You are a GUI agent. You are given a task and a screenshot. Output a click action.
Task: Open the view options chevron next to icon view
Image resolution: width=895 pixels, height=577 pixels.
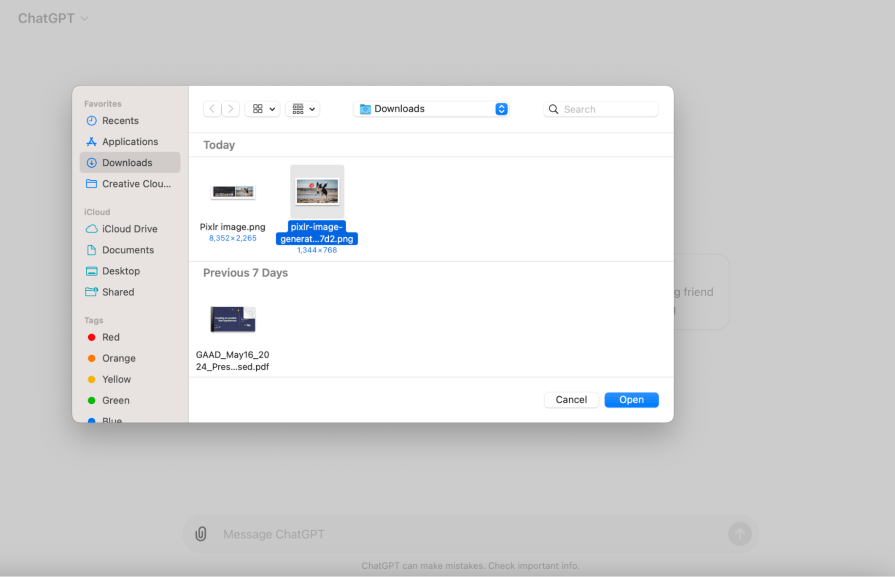(x=270, y=108)
